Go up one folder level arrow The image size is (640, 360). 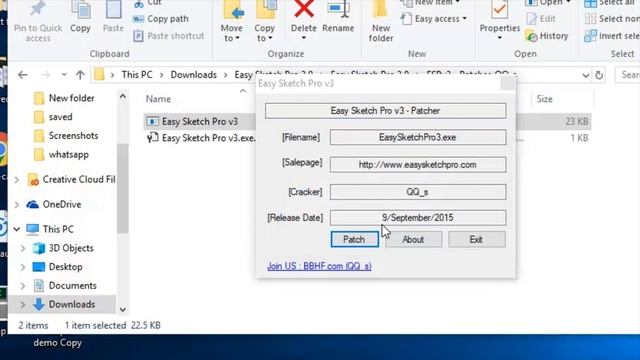(x=80, y=75)
